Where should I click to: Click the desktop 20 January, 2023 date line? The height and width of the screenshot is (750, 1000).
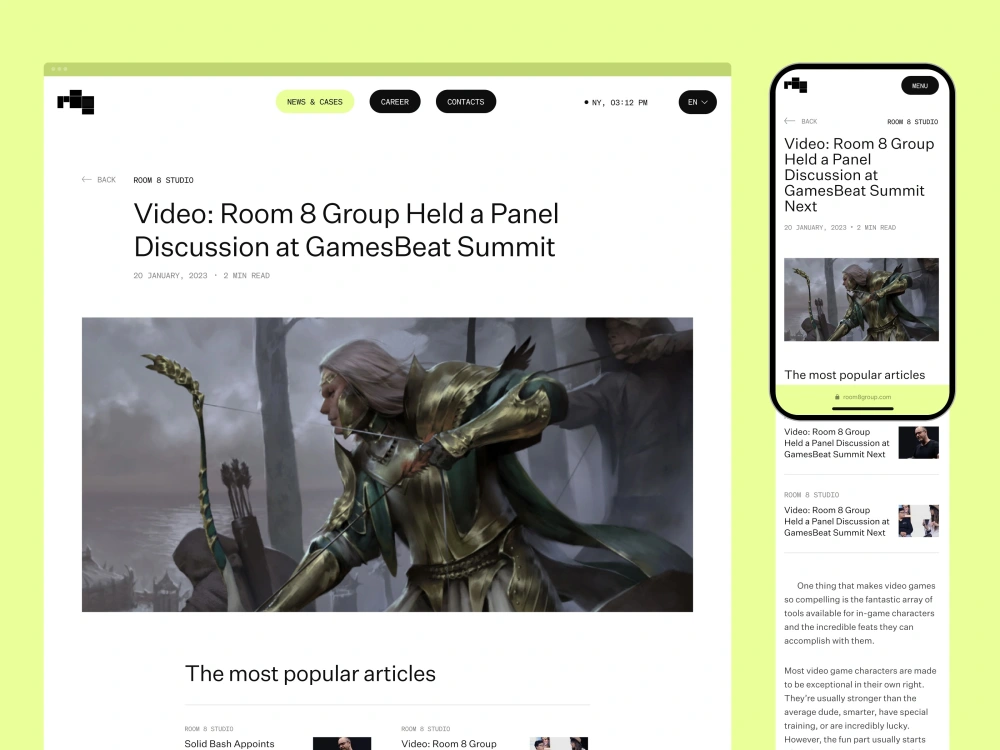(x=202, y=276)
